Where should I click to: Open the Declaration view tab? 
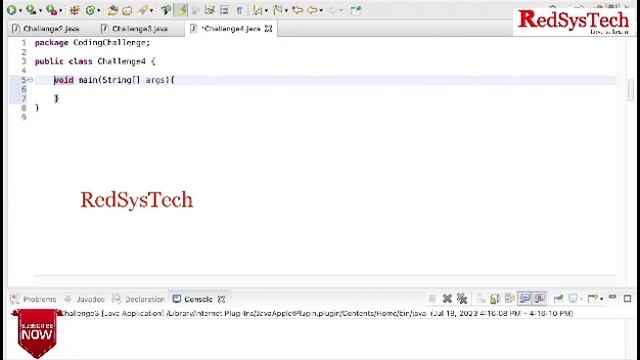click(x=139, y=299)
